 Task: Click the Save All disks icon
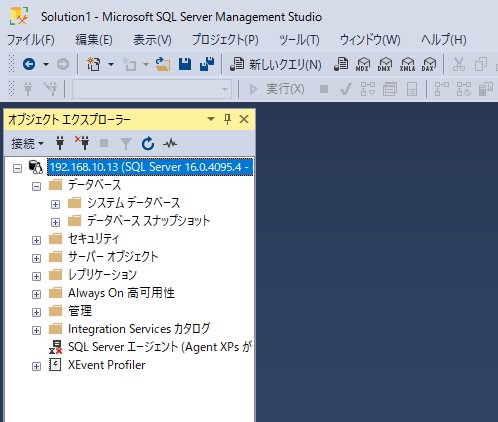tap(207, 64)
